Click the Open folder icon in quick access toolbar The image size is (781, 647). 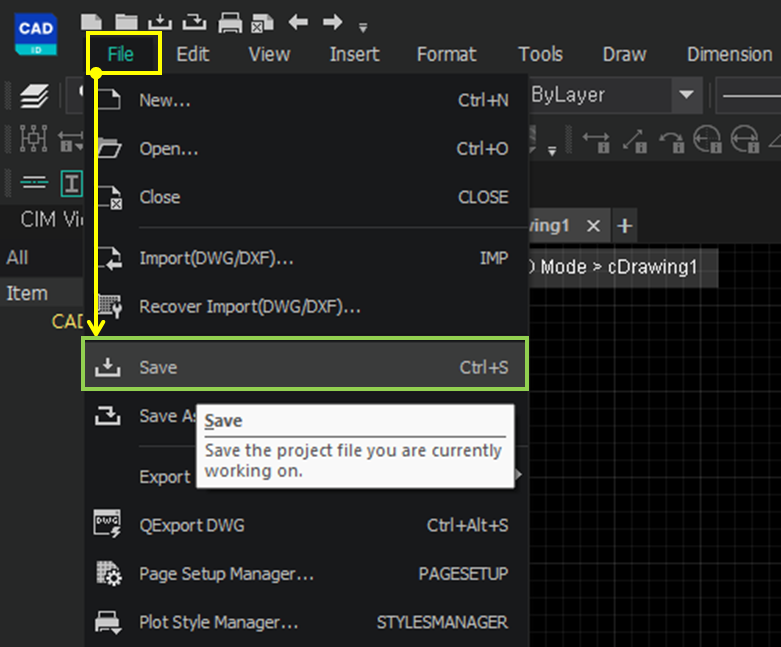pos(126,22)
